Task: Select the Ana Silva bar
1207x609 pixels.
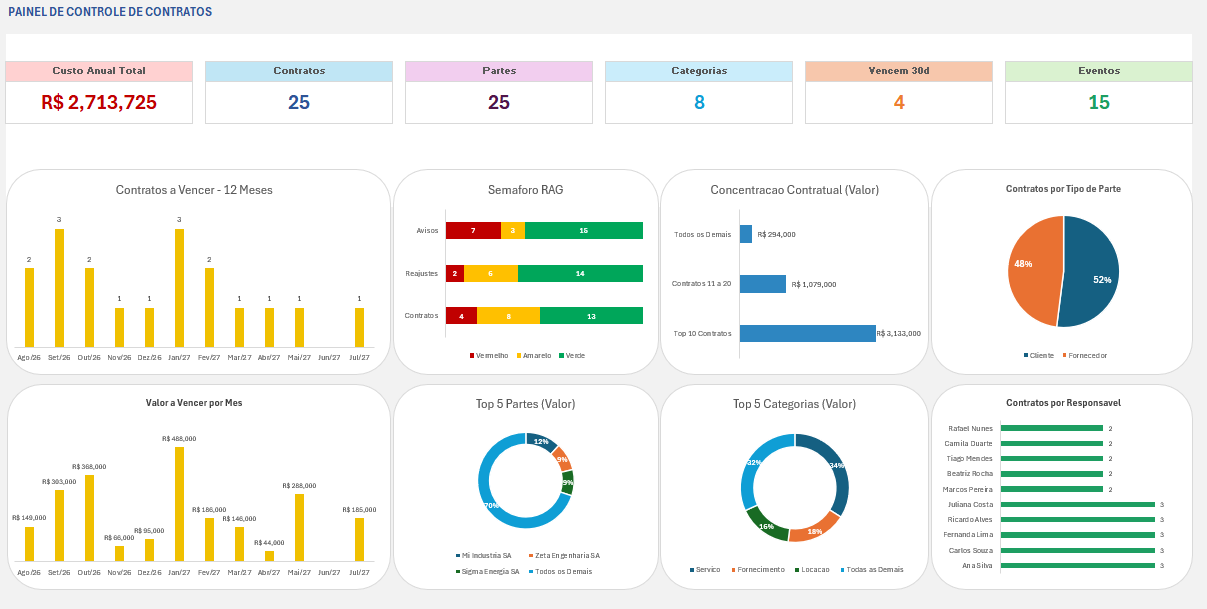Action: [1078, 566]
